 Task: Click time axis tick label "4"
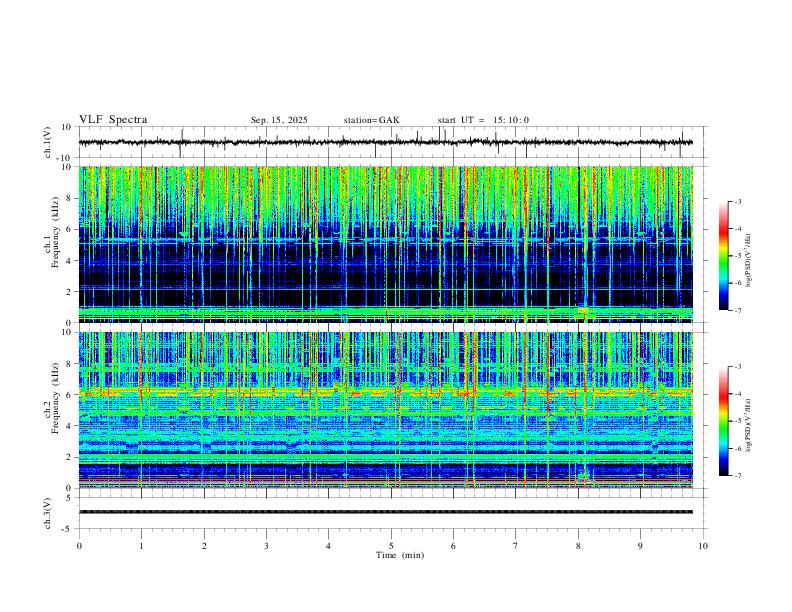(329, 546)
